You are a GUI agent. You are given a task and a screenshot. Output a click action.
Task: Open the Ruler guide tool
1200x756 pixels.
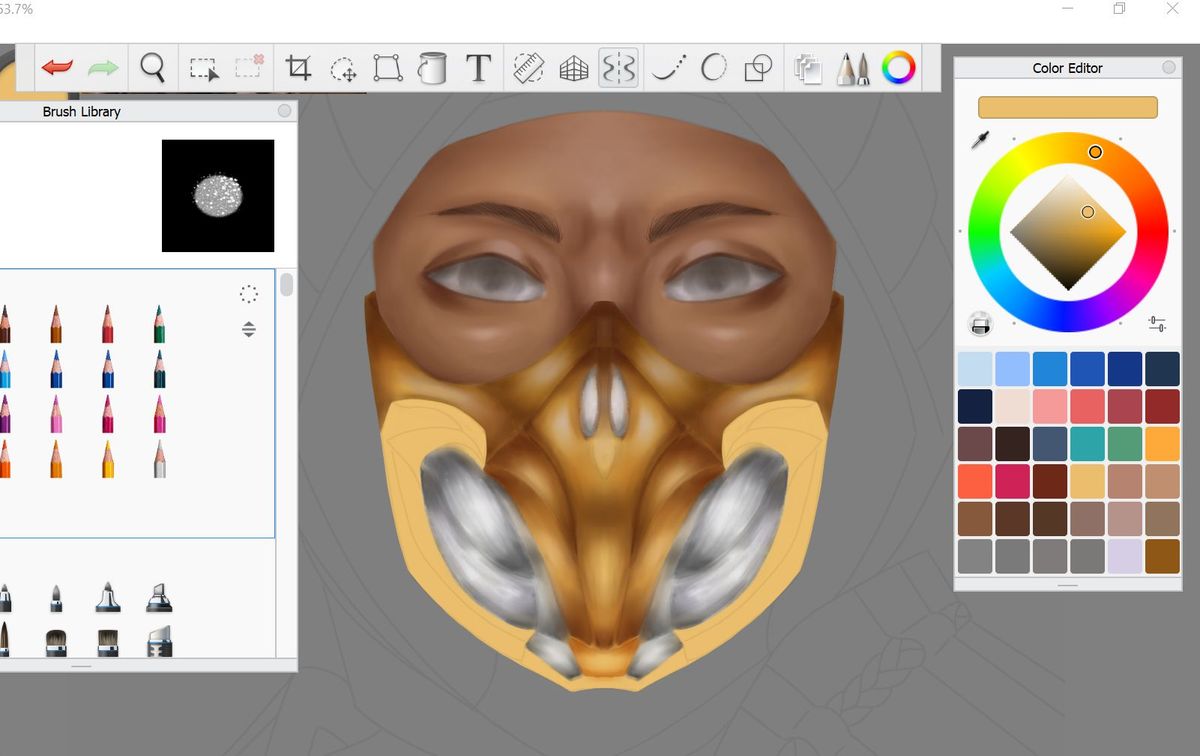tap(528, 68)
